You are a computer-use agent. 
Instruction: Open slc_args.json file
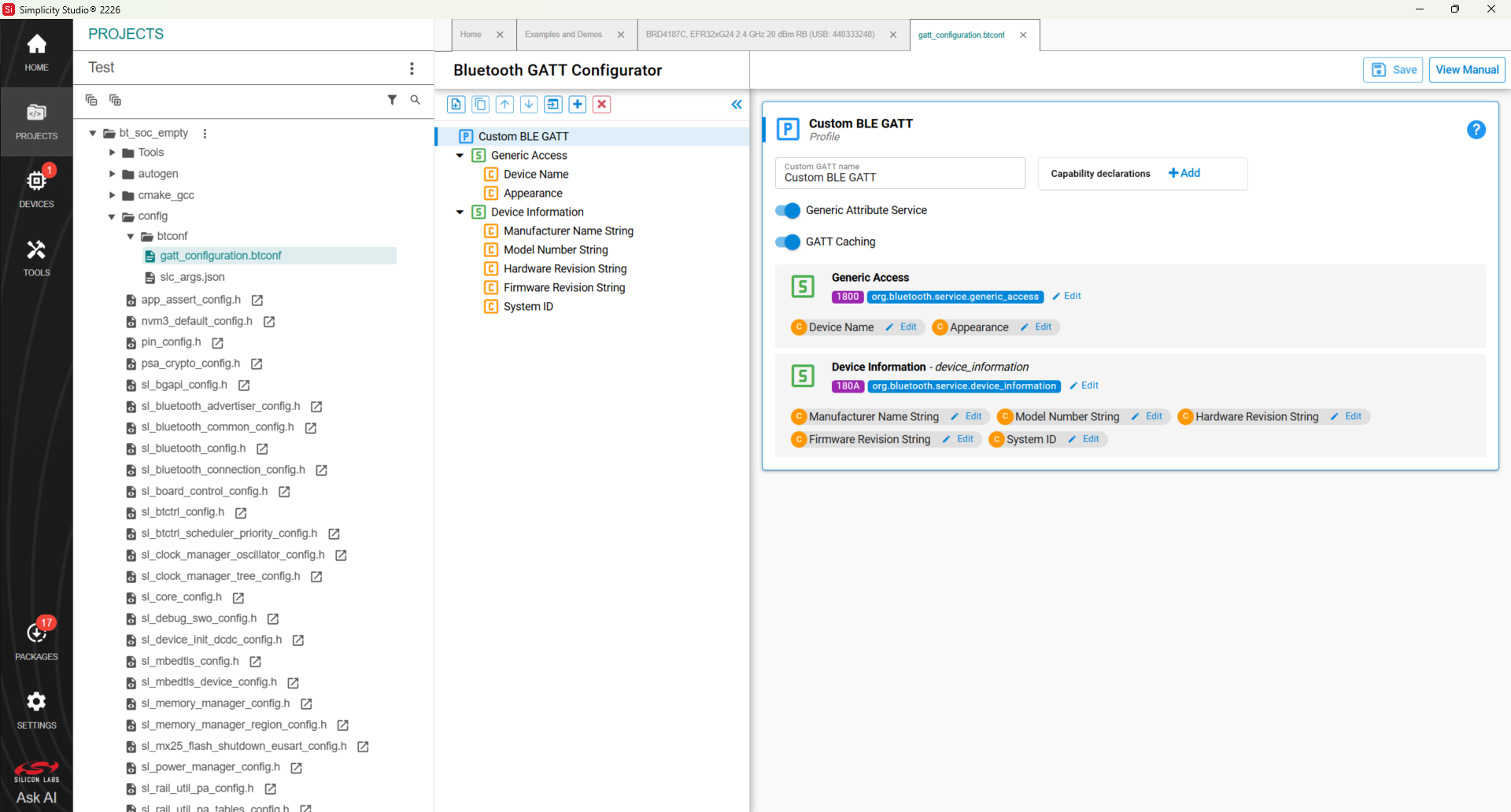192,277
